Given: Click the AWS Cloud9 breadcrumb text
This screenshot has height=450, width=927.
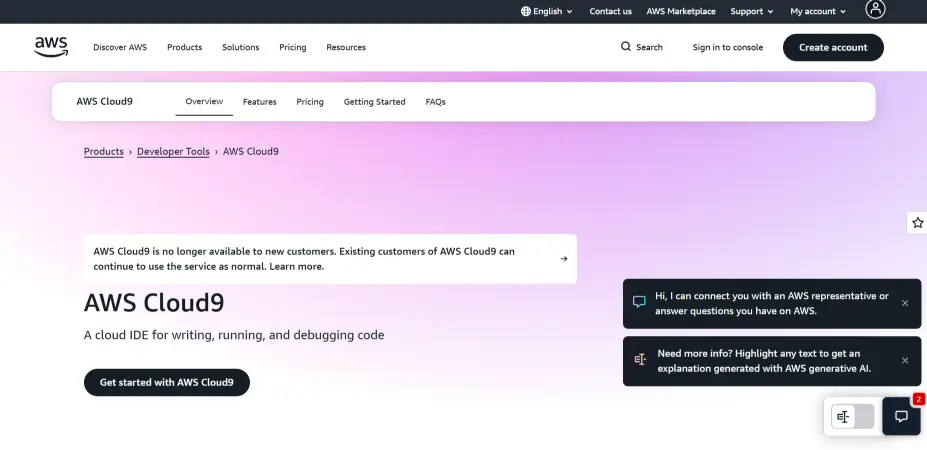Looking at the screenshot, I should pyautogui.click(x=251, y=151).
